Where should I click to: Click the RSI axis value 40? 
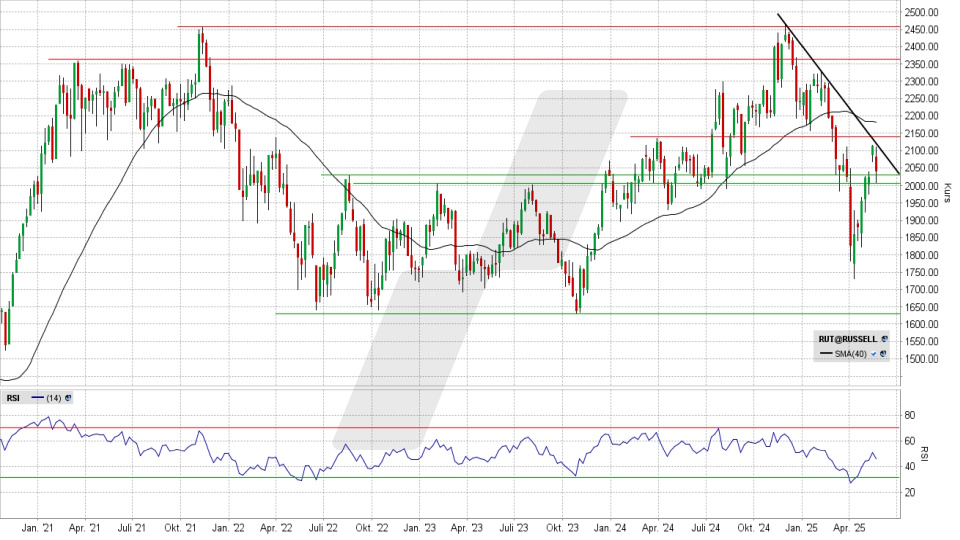[910, 467]
